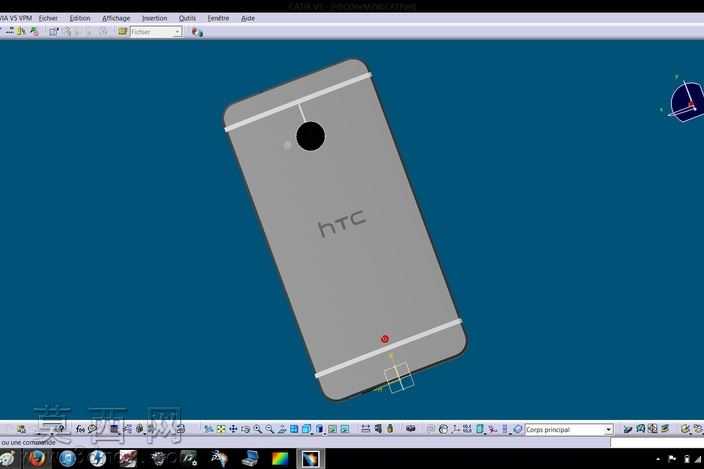The width and height of the screenshot is (704, 469).
Task: Click the Zoom Out magnifier icon
Action: point(270,429)
